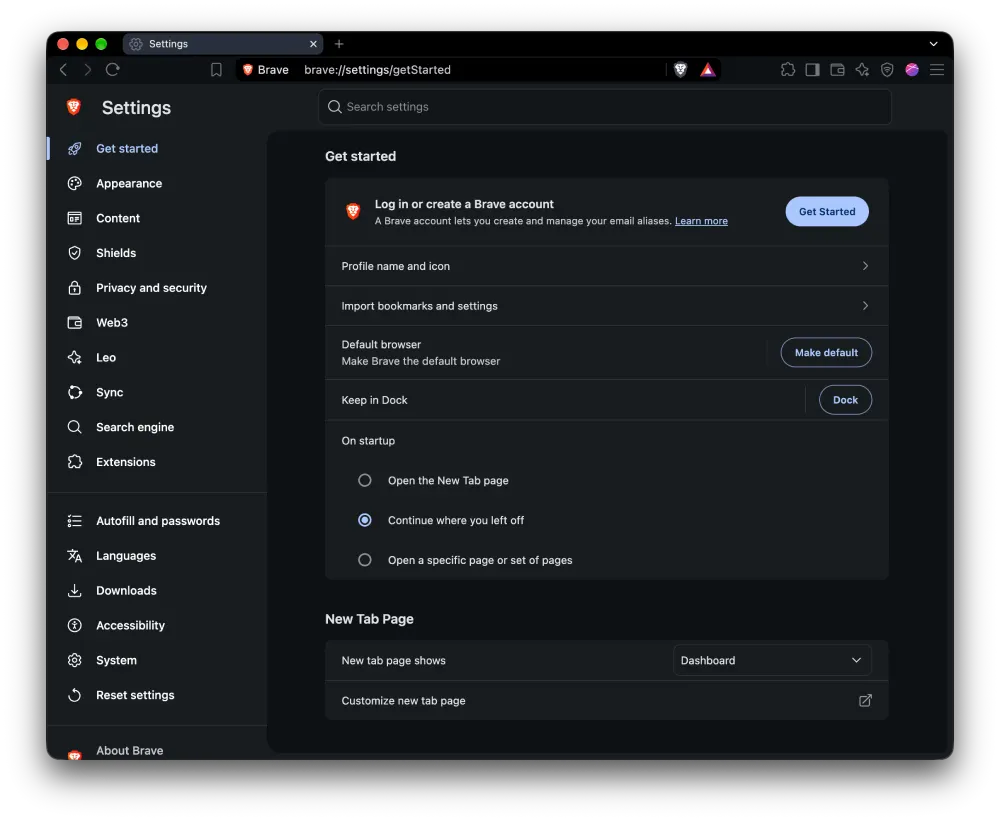Open the hamburger main menu
The height and width of the screenshot is (821, 1000).
[937, 70]
